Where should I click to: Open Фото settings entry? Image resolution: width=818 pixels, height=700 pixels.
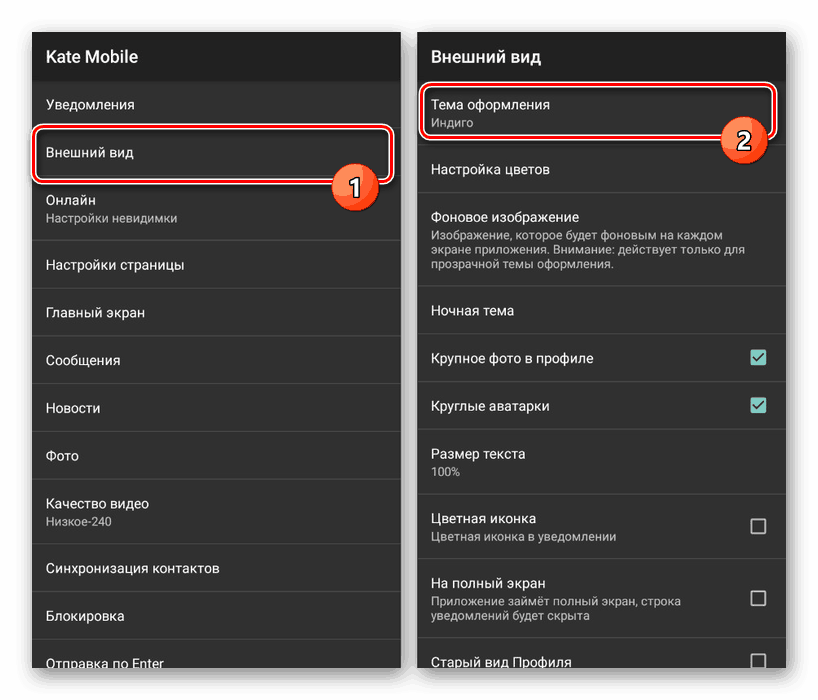62,456
